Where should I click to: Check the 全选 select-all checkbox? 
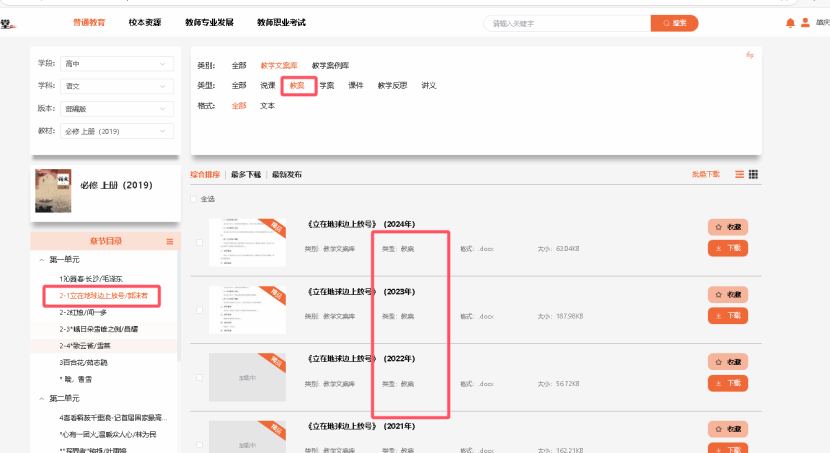tap(195, 199)
